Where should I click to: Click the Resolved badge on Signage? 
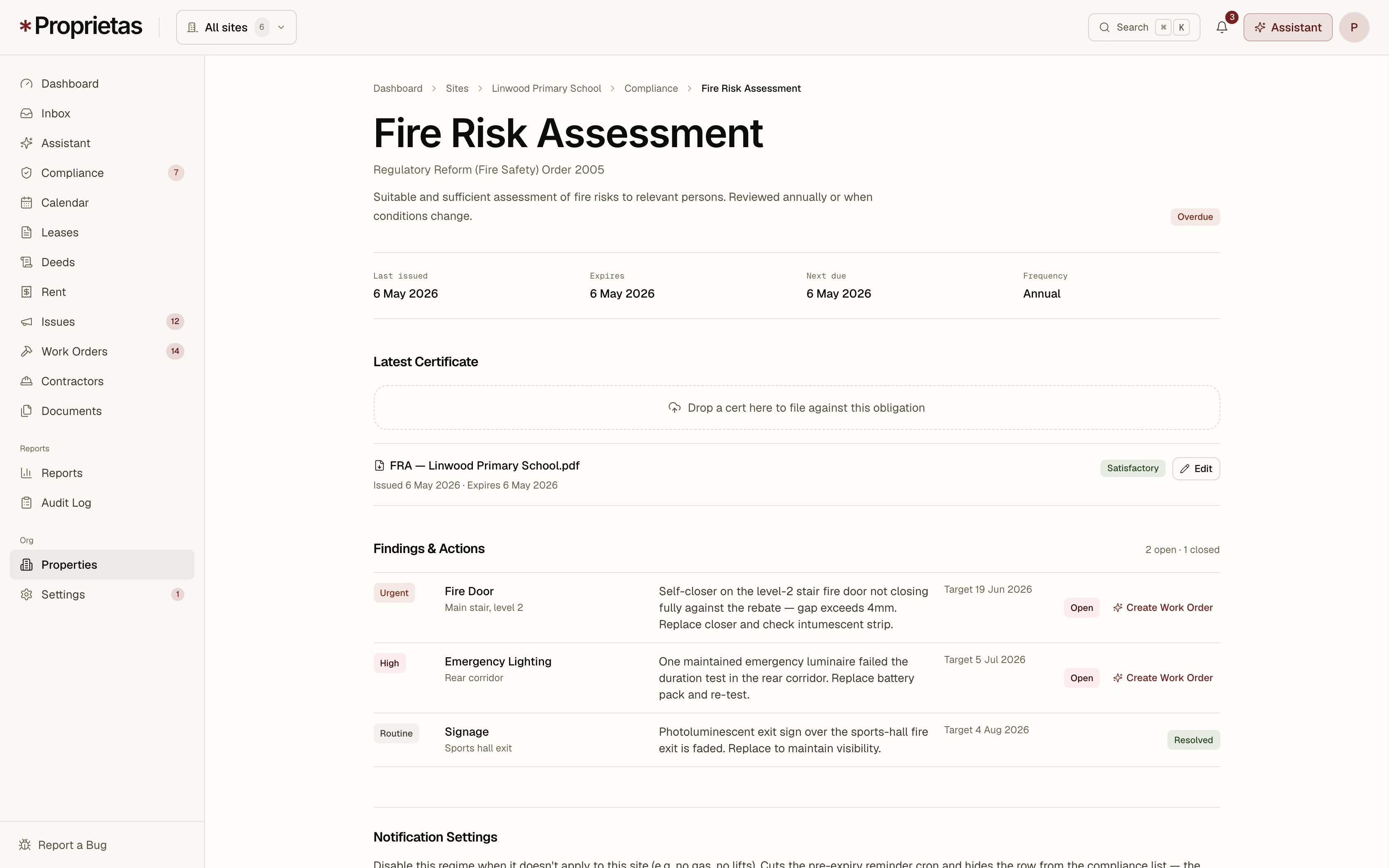[x=1193, y=740]
